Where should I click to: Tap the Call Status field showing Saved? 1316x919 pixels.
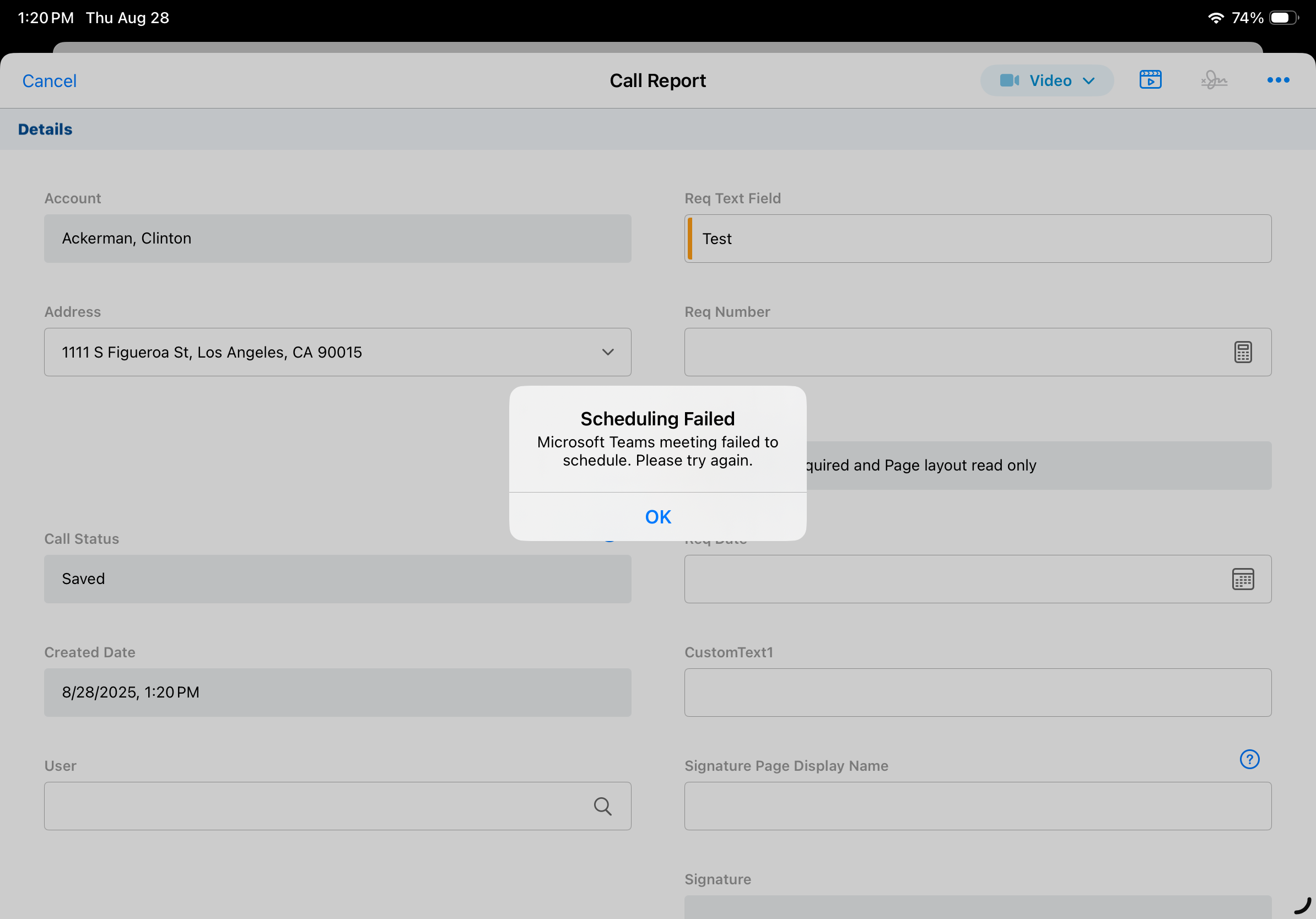(x=337, y=579)
